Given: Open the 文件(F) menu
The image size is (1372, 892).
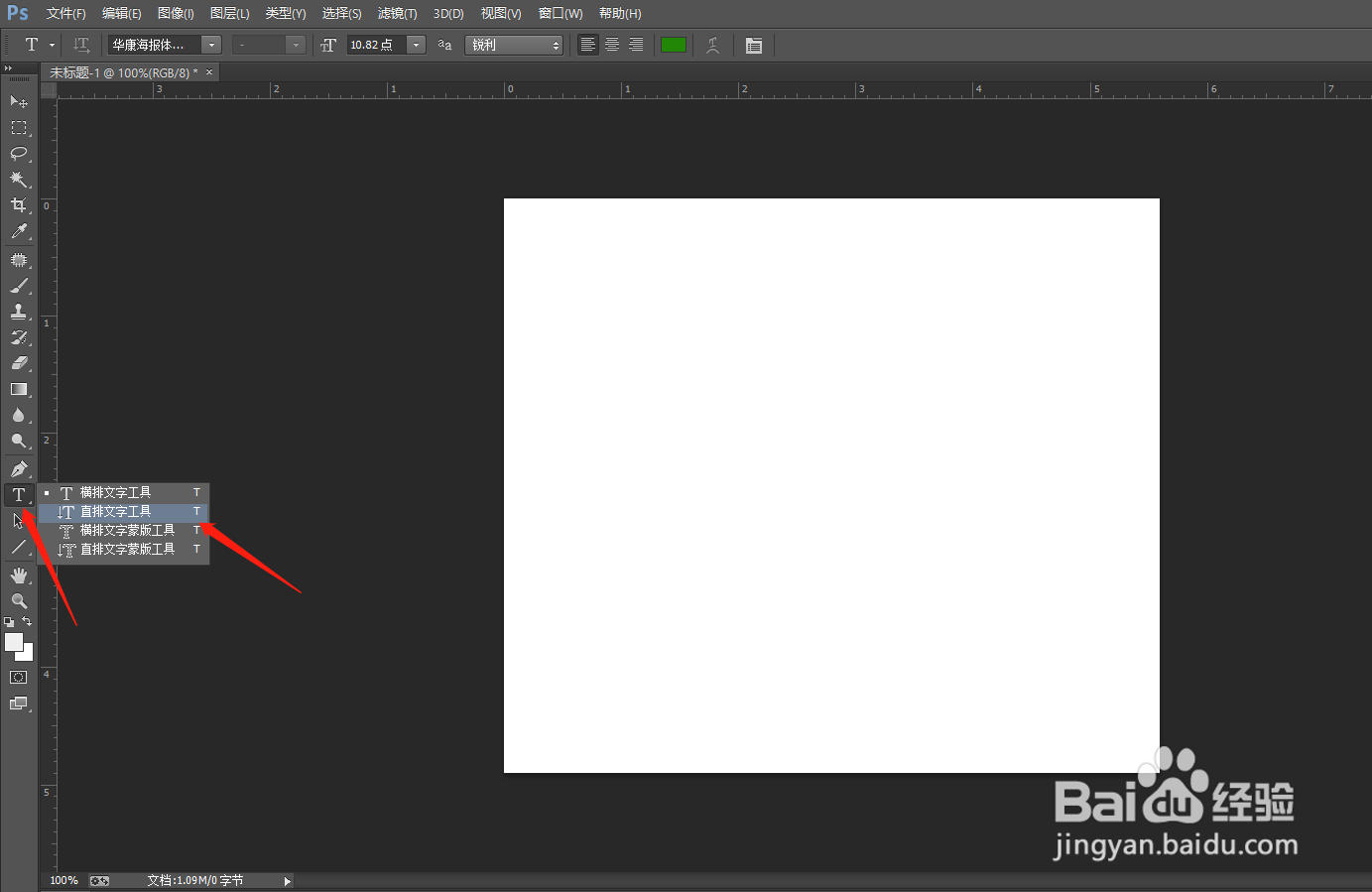Looking at the screenshot, I should pyautogui.click(x=66, y=14).
